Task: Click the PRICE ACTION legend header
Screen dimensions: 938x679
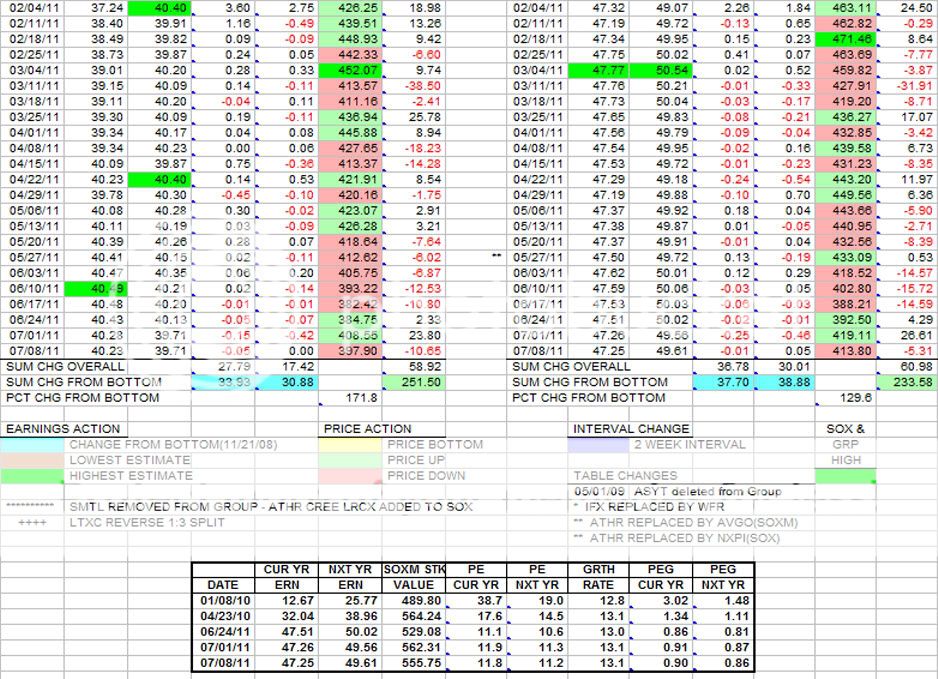Action: (x=367, y=428)
